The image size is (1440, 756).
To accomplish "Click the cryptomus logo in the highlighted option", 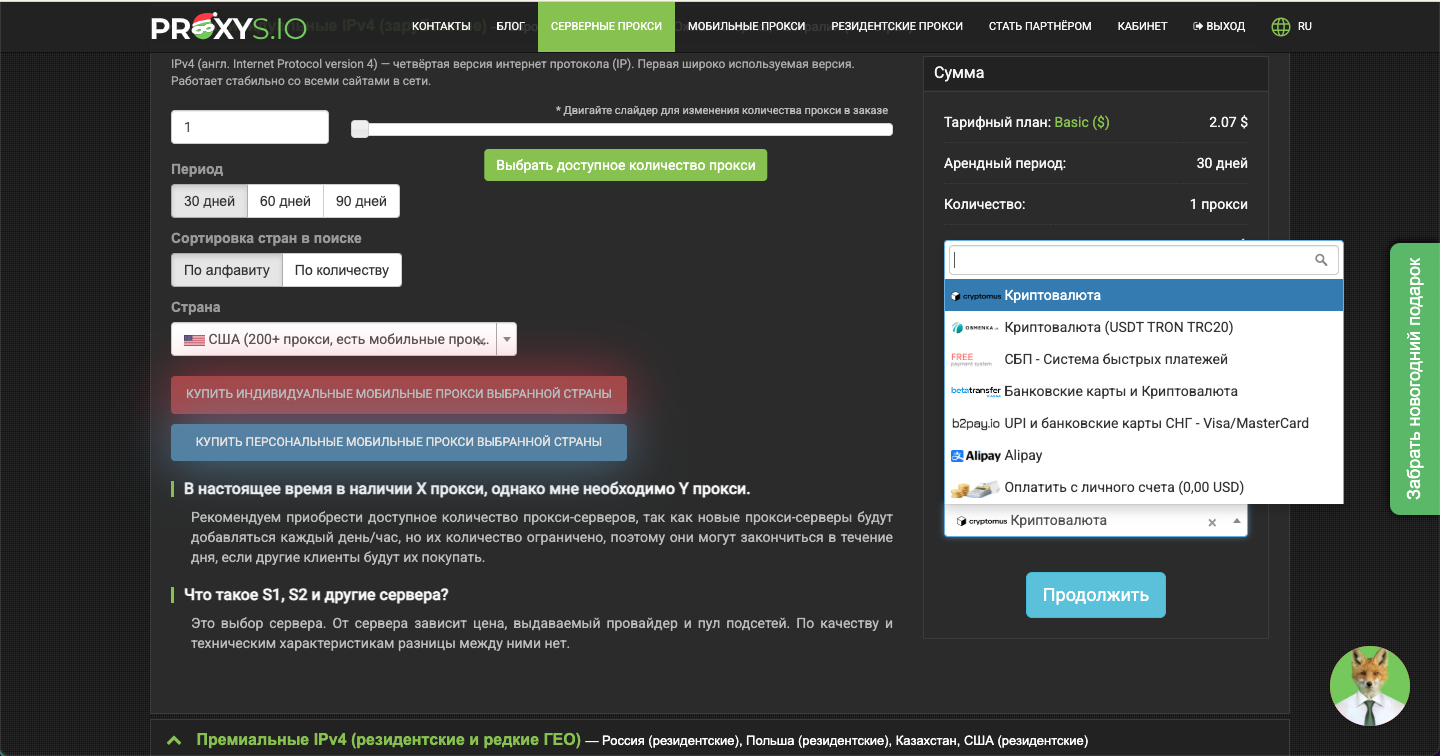I will pyautogui.click(x=976, y=296).
